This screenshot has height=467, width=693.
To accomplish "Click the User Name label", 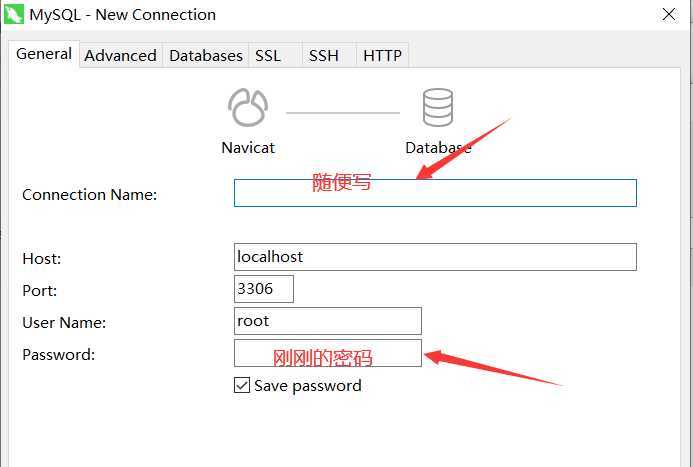I will click(x=64, y=323).
